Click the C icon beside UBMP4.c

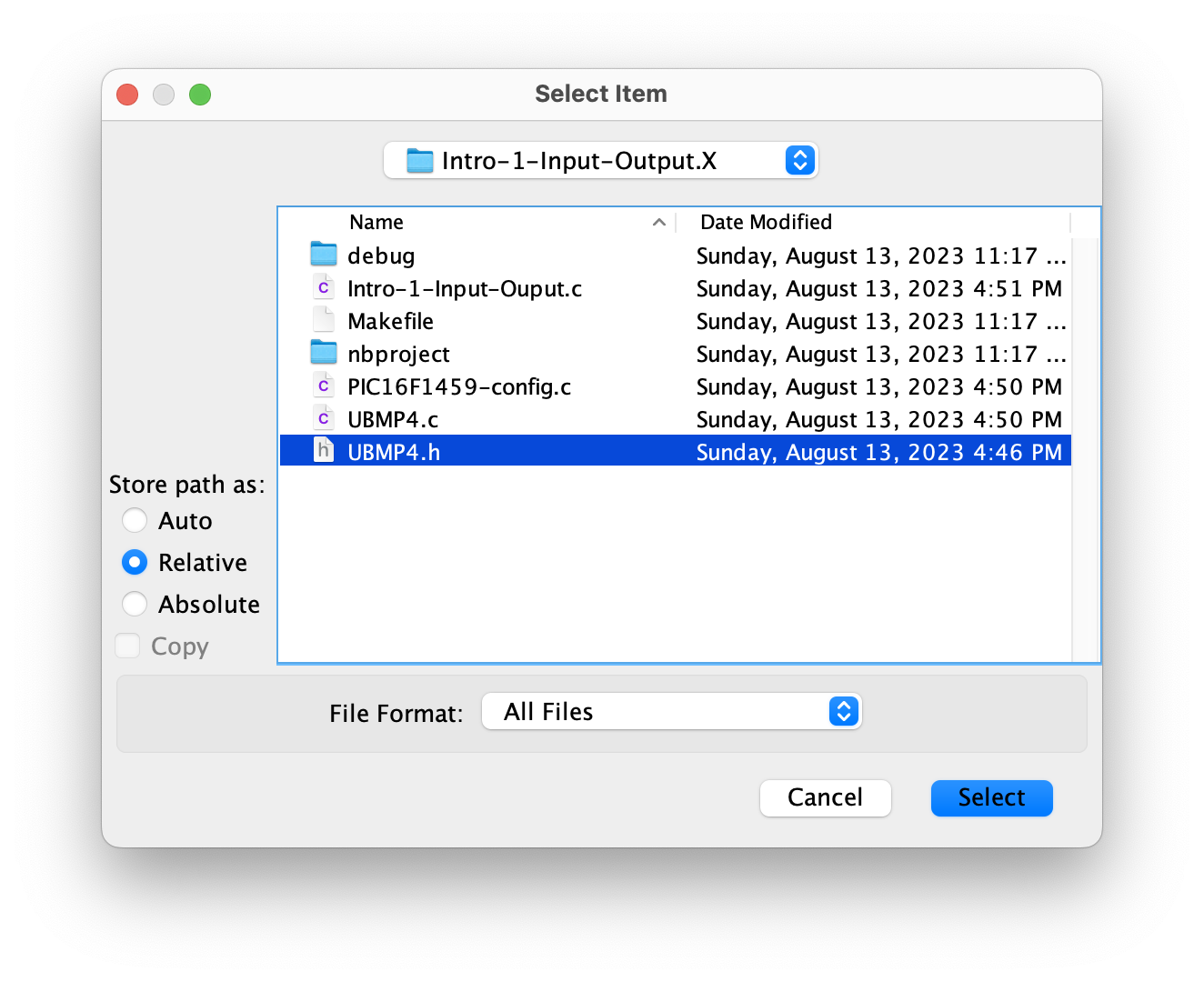[x=324, y=417]
